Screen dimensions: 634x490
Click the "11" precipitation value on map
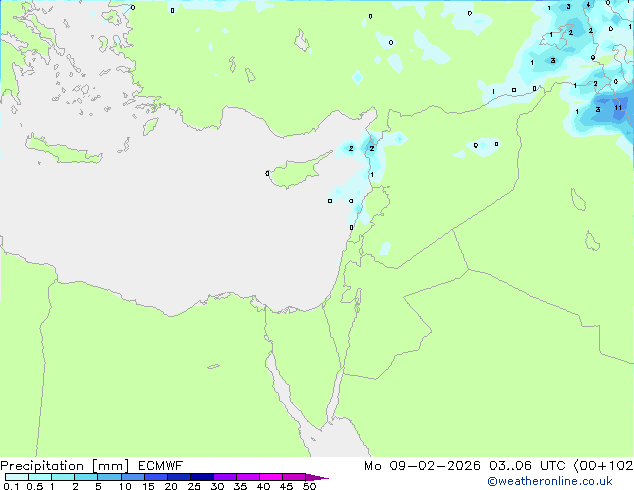(x=618, y=108)
